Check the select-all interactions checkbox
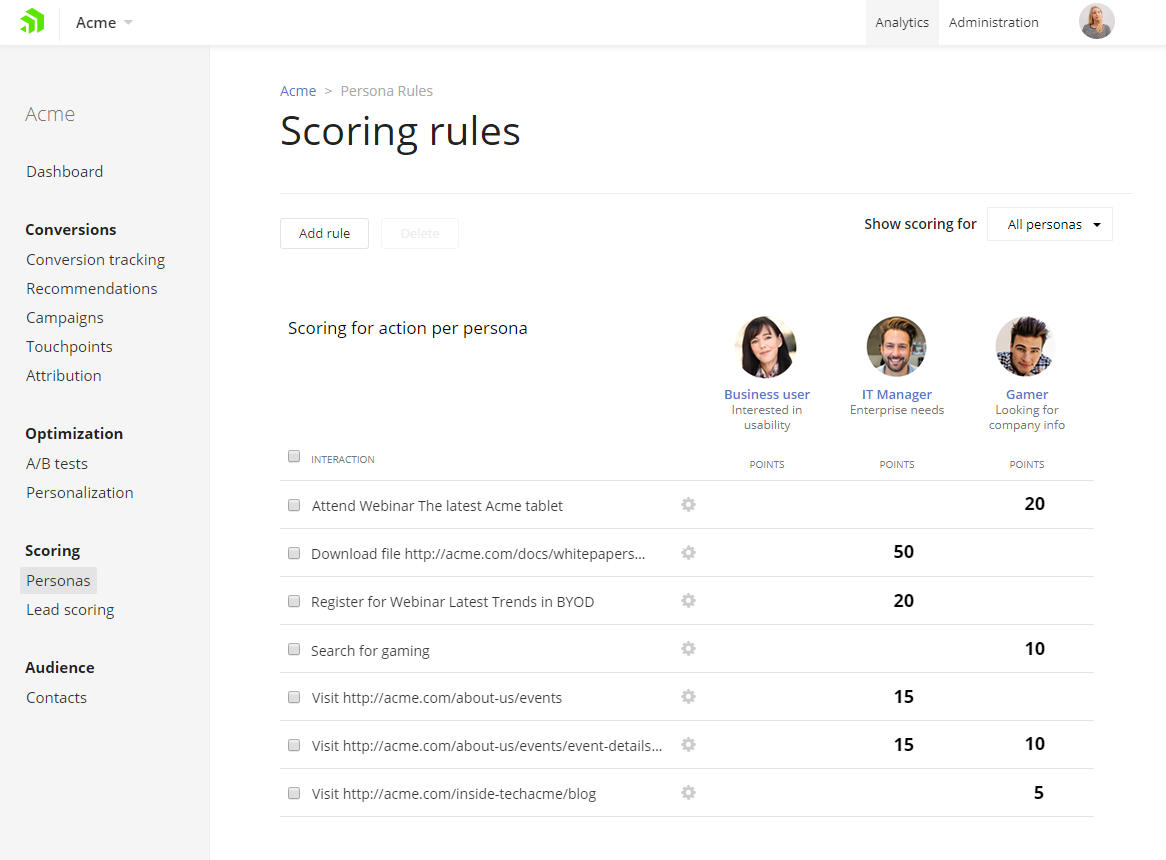 pos(294,456)
